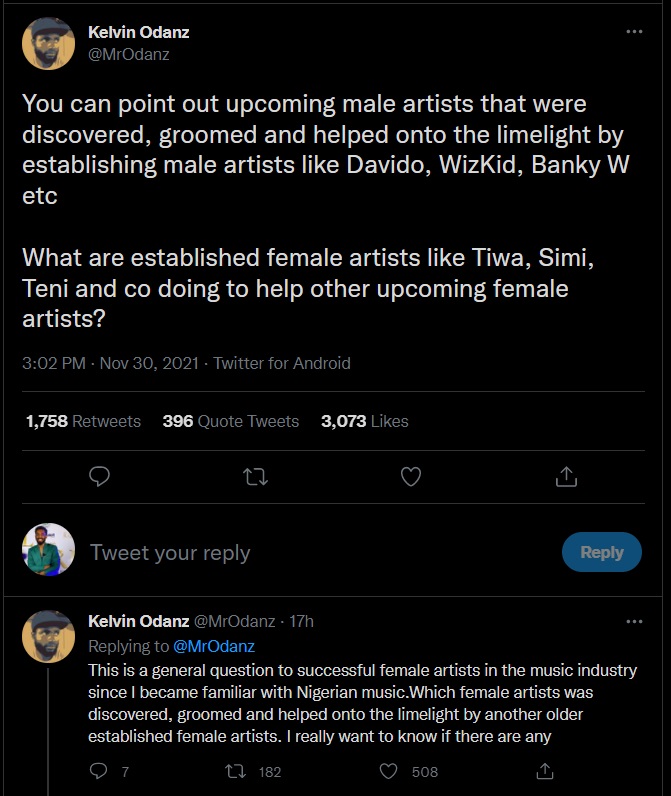Image resolution: width=671 pixels, height=796 pixels.
Task: Open the 396 Quote Tweets list
Action: [231, 421]
